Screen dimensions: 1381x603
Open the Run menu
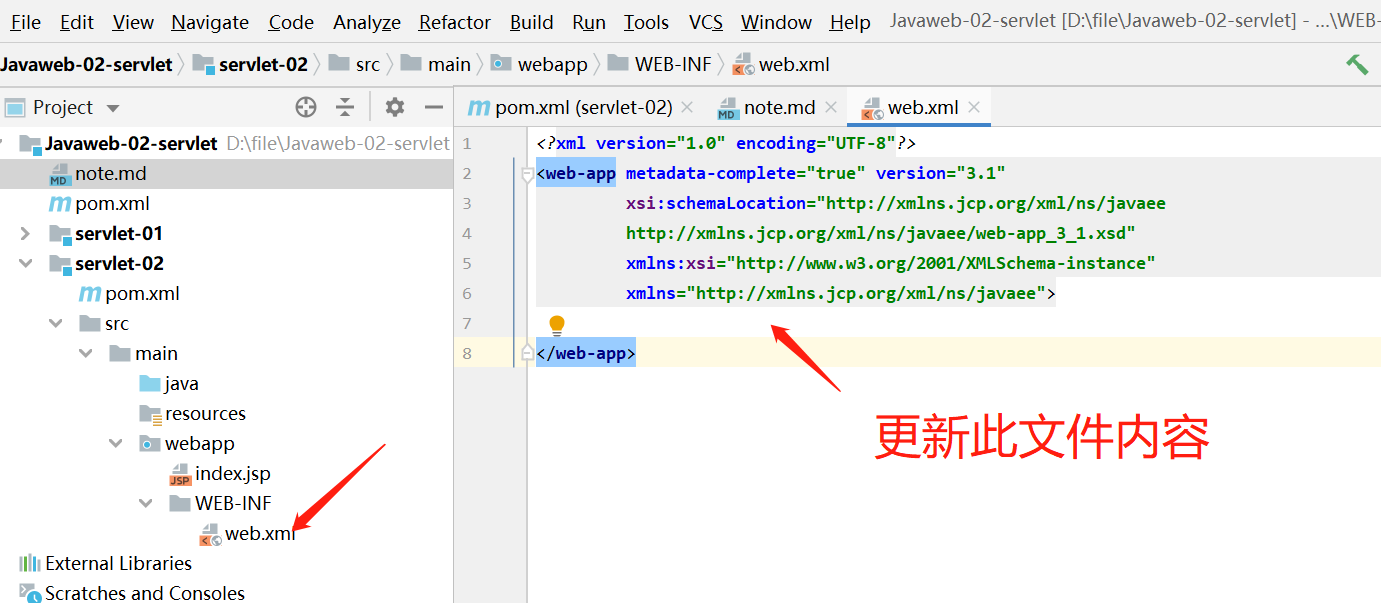tap(589, 22)
